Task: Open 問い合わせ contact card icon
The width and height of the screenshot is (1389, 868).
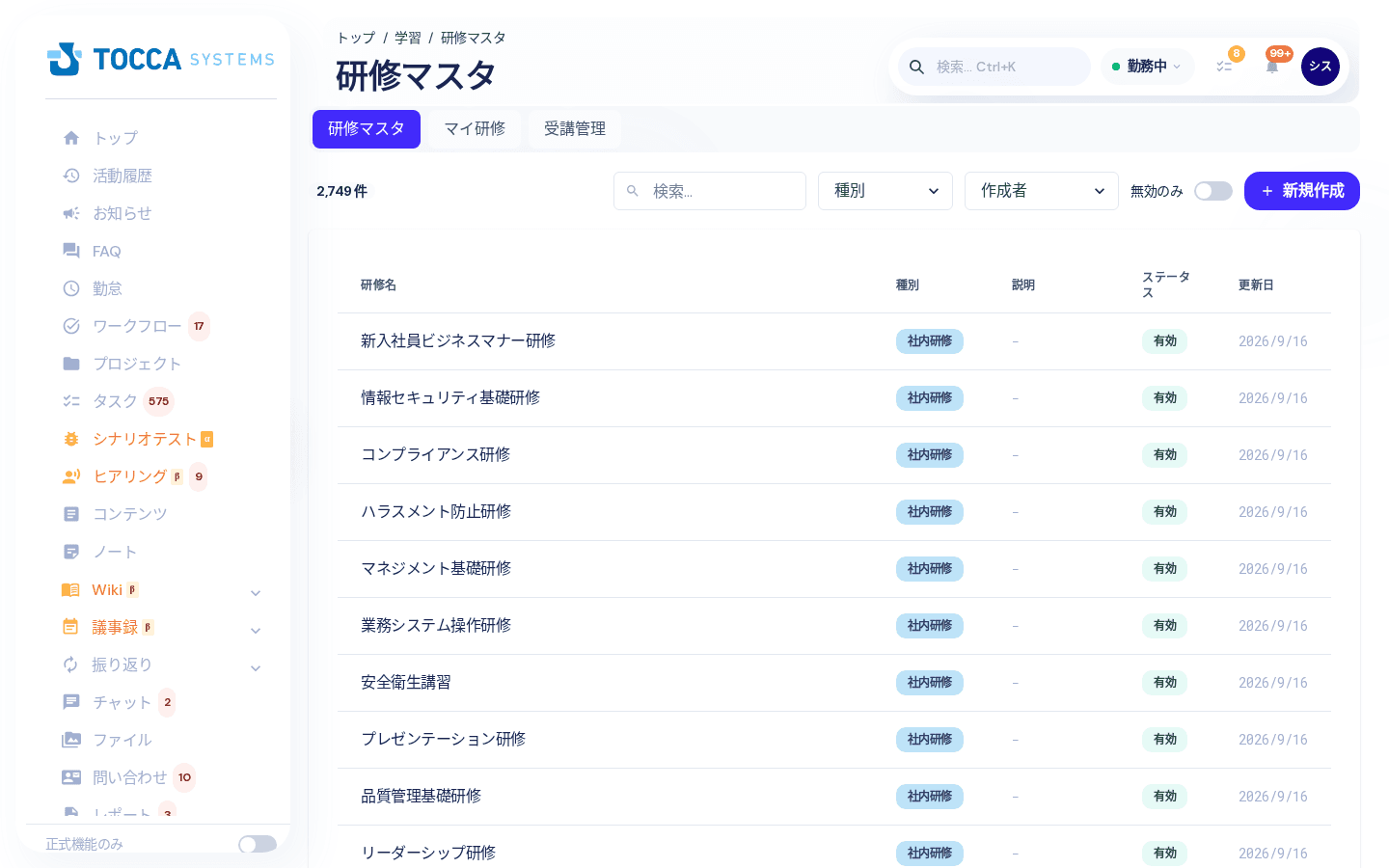Action: point(71,777)
